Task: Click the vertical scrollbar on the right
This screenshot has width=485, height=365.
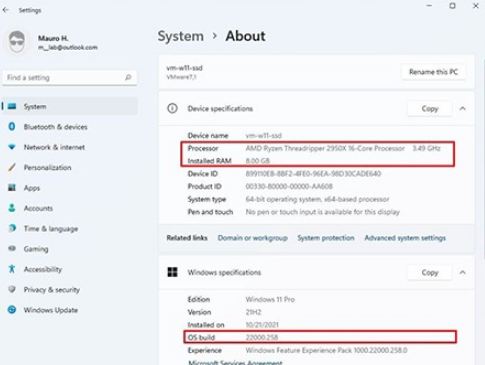Action: coord(483,157)
